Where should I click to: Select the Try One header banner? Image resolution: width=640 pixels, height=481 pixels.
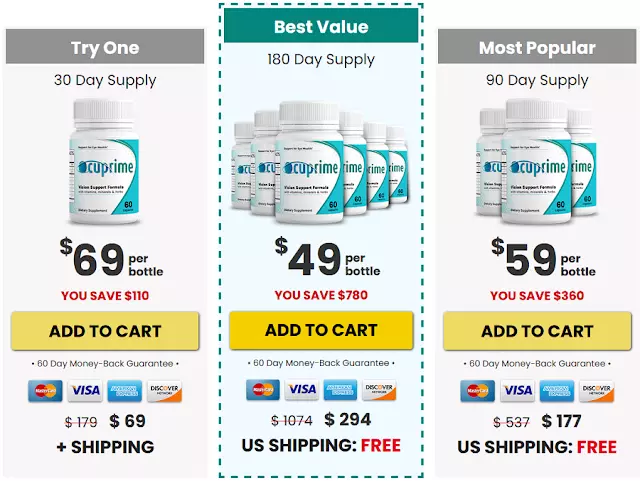(105, 46)
